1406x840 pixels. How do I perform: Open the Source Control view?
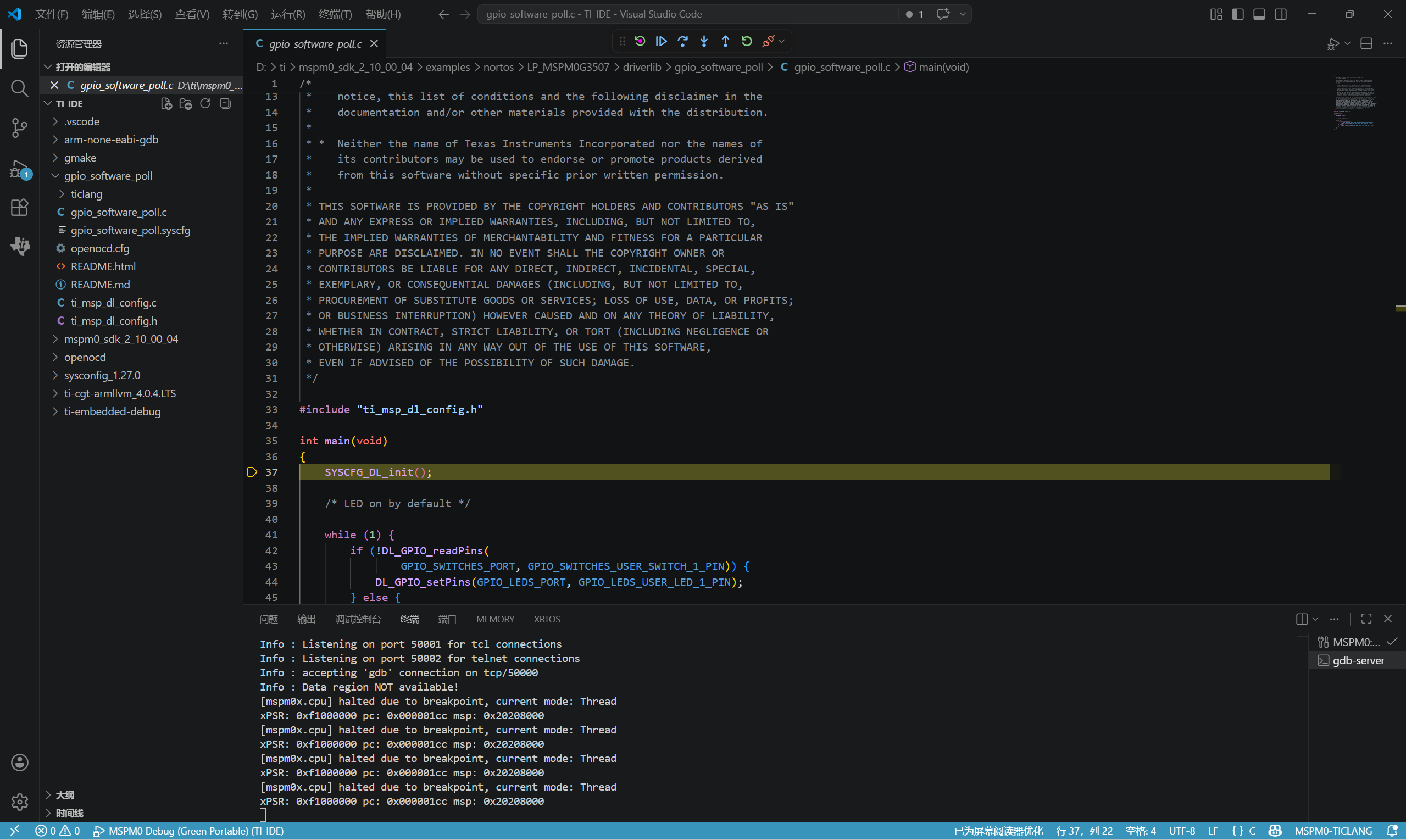[x=19, y=128]
